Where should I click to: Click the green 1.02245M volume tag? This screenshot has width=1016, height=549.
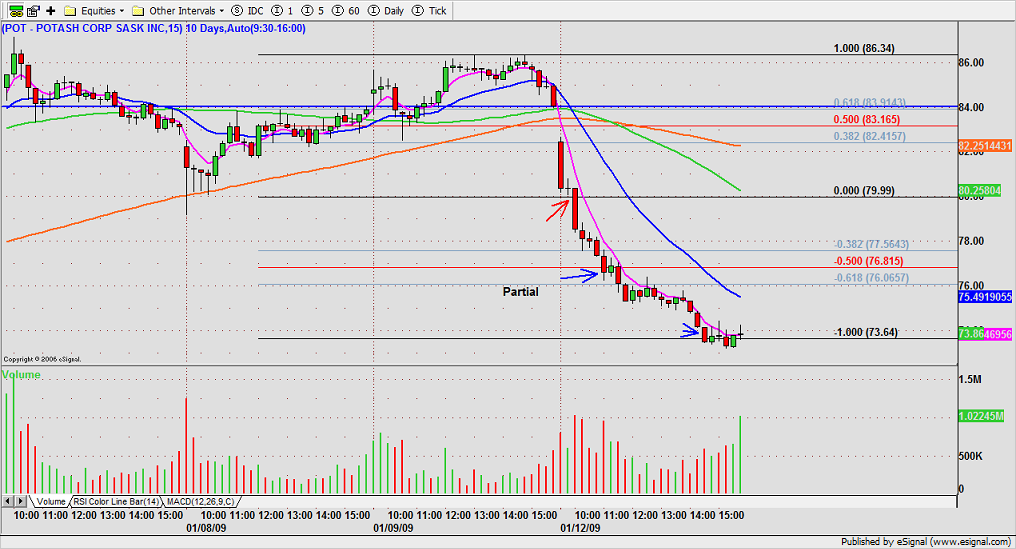tap(981, 416)
